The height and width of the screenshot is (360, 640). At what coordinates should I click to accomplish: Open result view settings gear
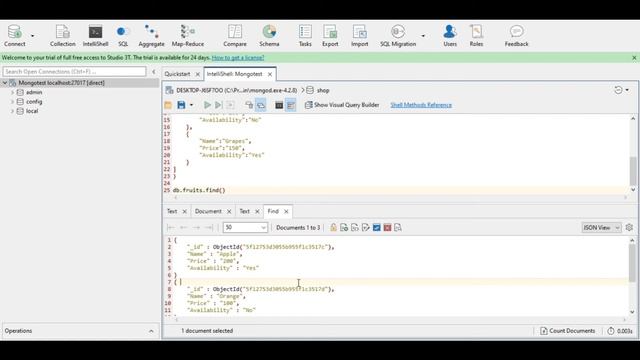coord(629,227)
